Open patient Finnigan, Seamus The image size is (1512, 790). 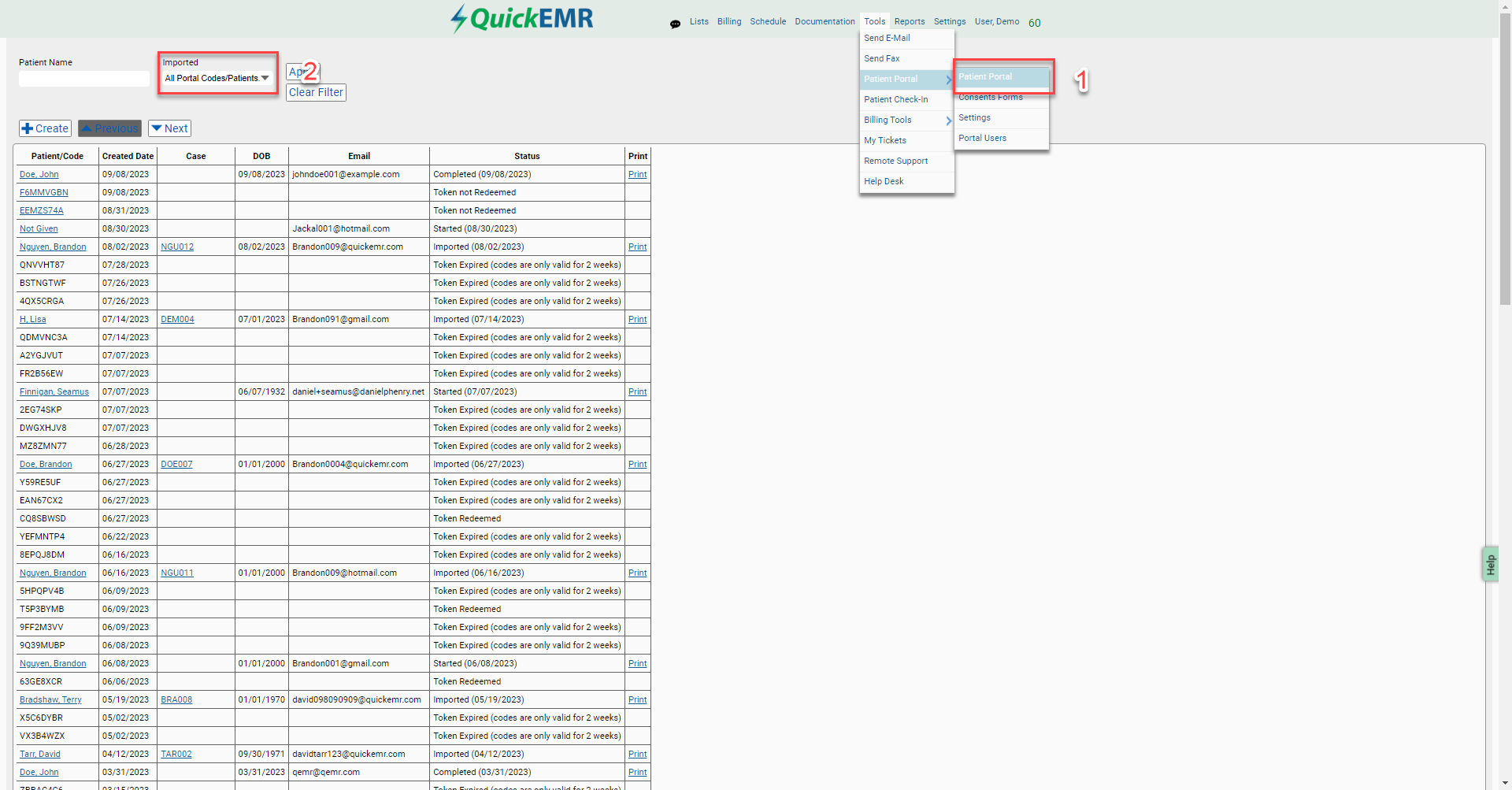(54, 391)
